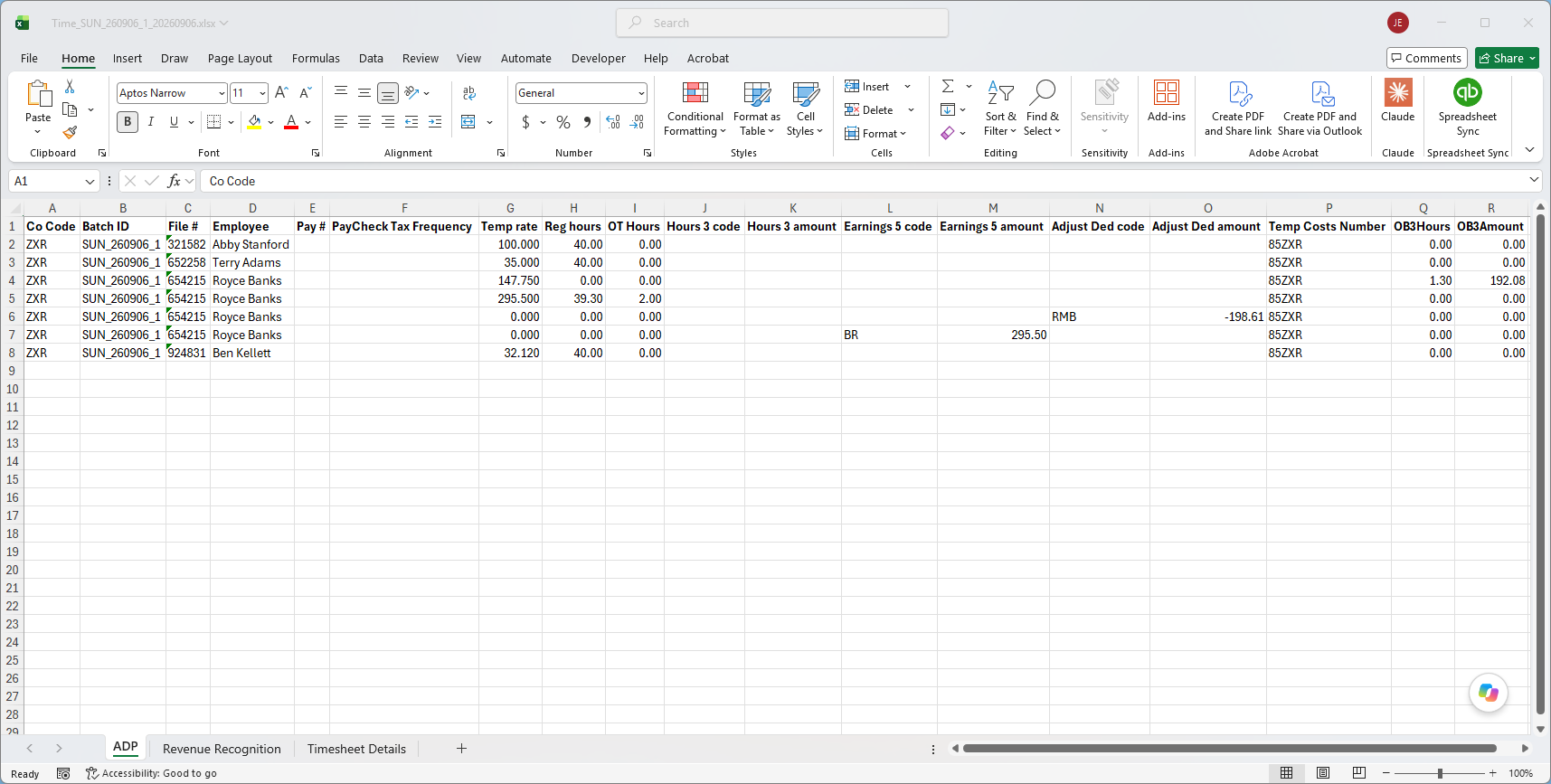Viewport: 1551px width, 784px height.
Task: Toggle Bottom Align vertical alignment
Action: [388, 92]
